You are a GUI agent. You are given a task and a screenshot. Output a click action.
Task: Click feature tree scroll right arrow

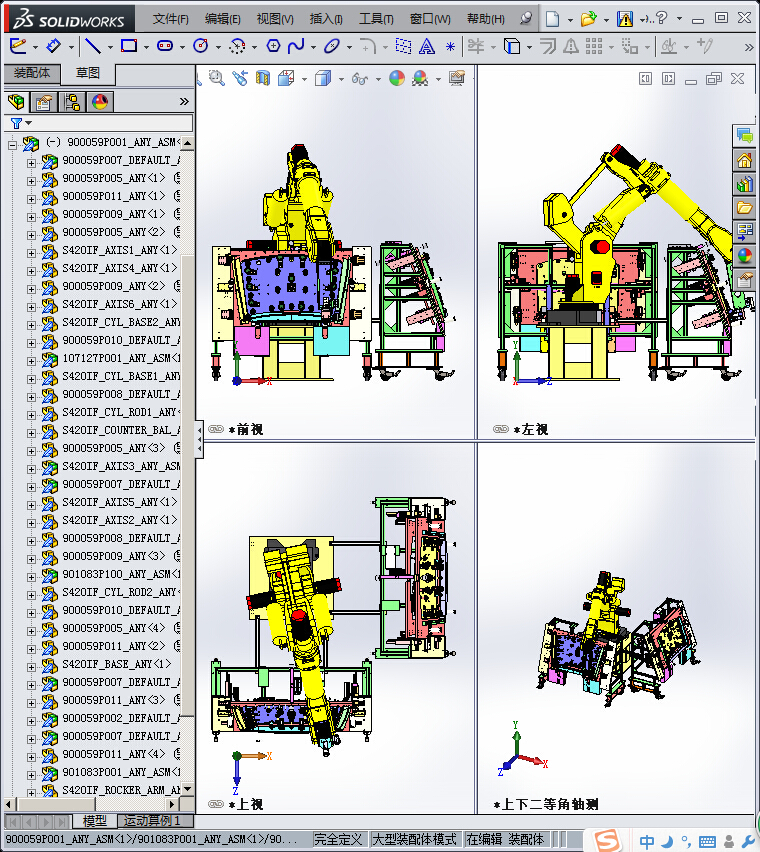pos(172,804)
